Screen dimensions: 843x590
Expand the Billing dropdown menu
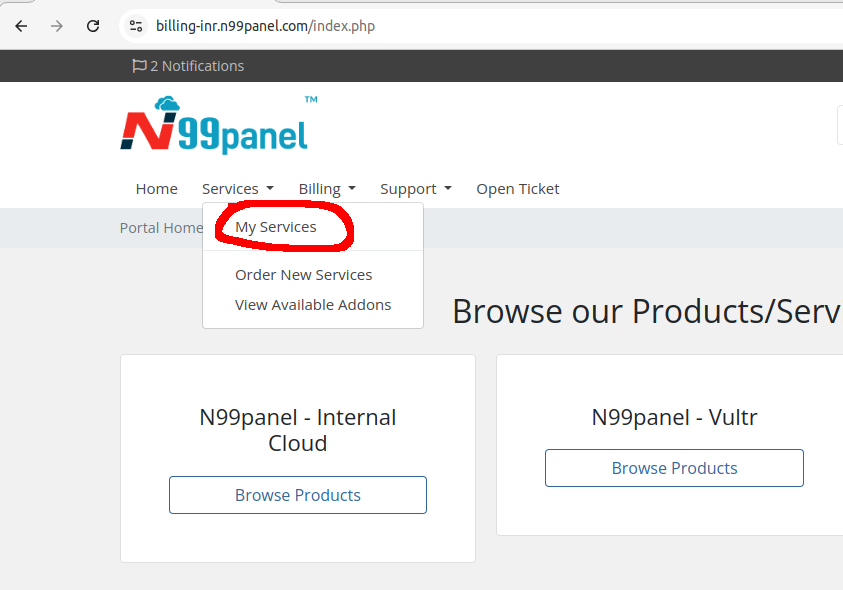point(326,189)
